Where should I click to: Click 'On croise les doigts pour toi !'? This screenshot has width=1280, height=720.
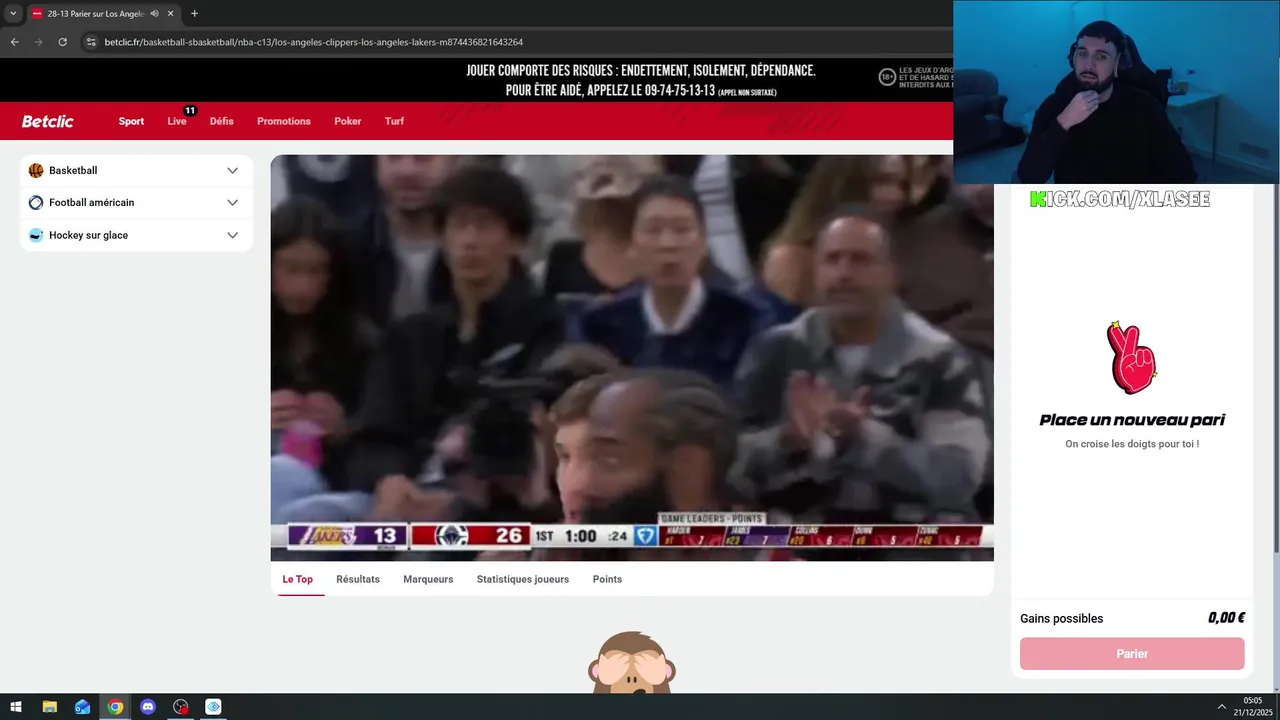pyautogui.click(x=1132, y=444)
